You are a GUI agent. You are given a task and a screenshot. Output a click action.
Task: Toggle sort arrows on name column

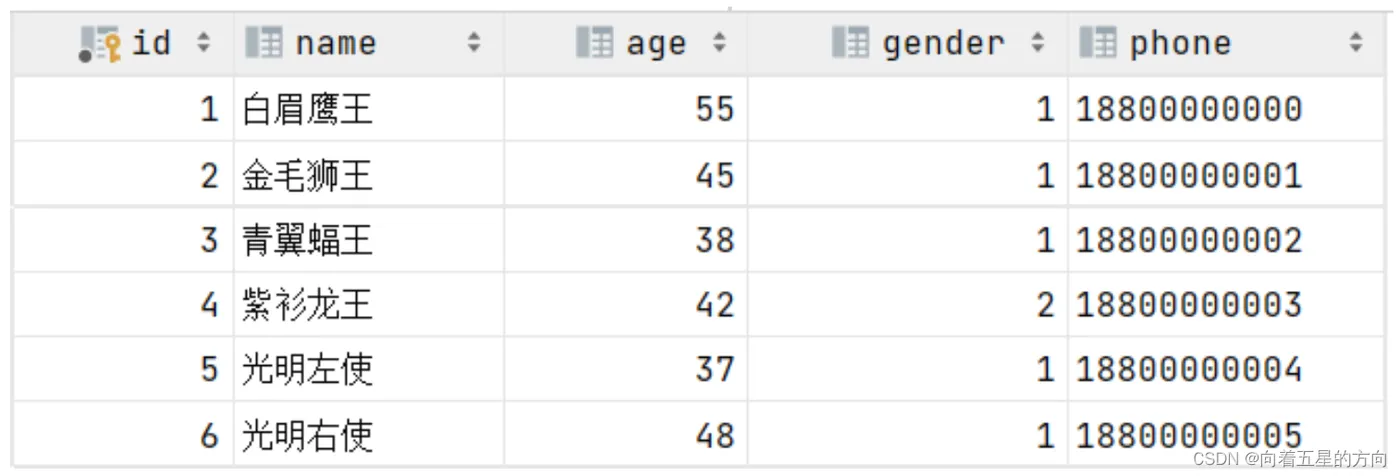[x=474, y=43]
